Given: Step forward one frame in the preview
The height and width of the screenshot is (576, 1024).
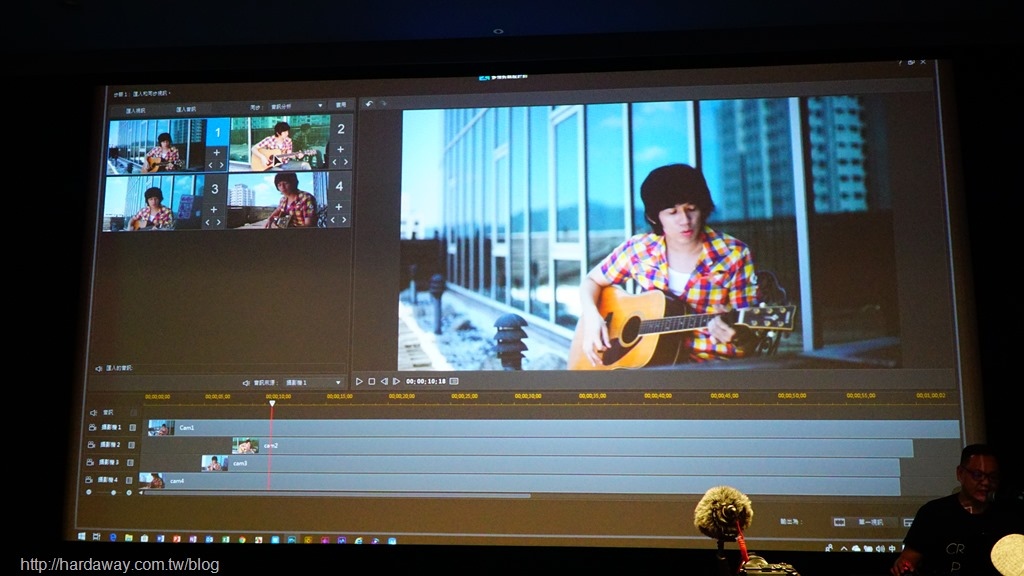Looking at the screenshot, I should 396,381.
